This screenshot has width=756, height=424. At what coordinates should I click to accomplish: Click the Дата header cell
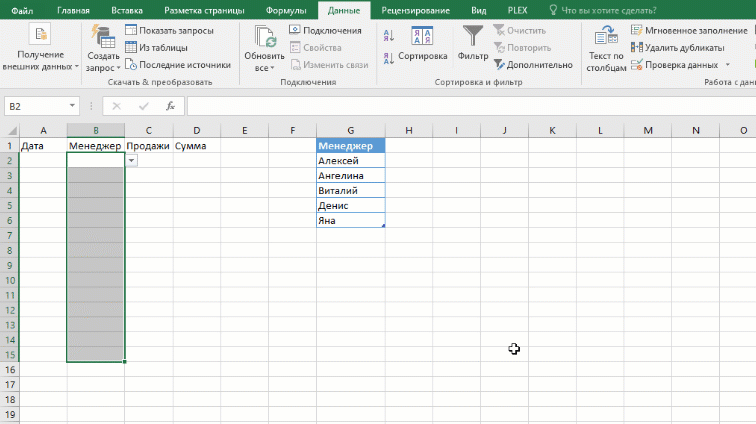[x=43, y=146]
